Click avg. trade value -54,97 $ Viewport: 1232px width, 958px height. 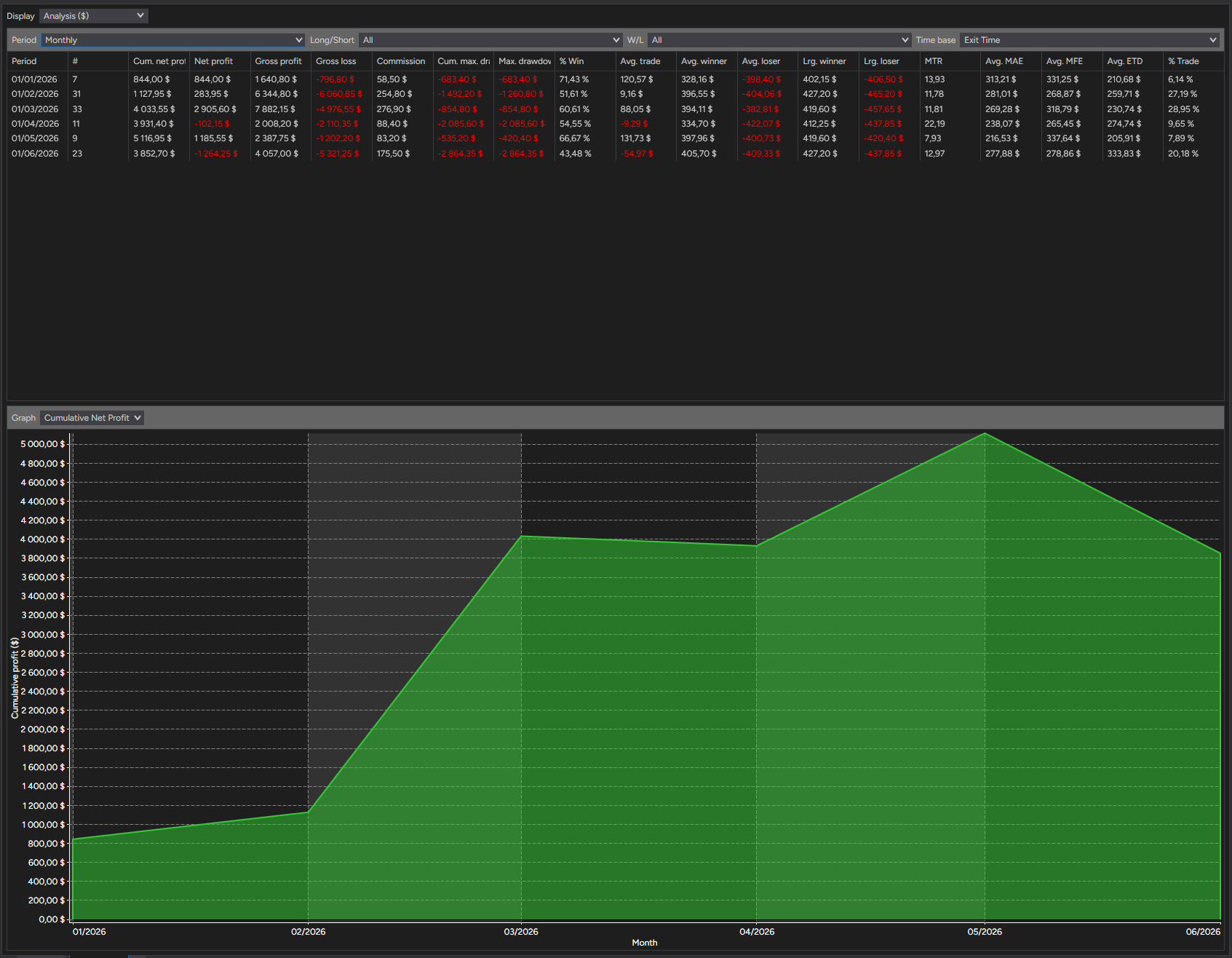637,154
